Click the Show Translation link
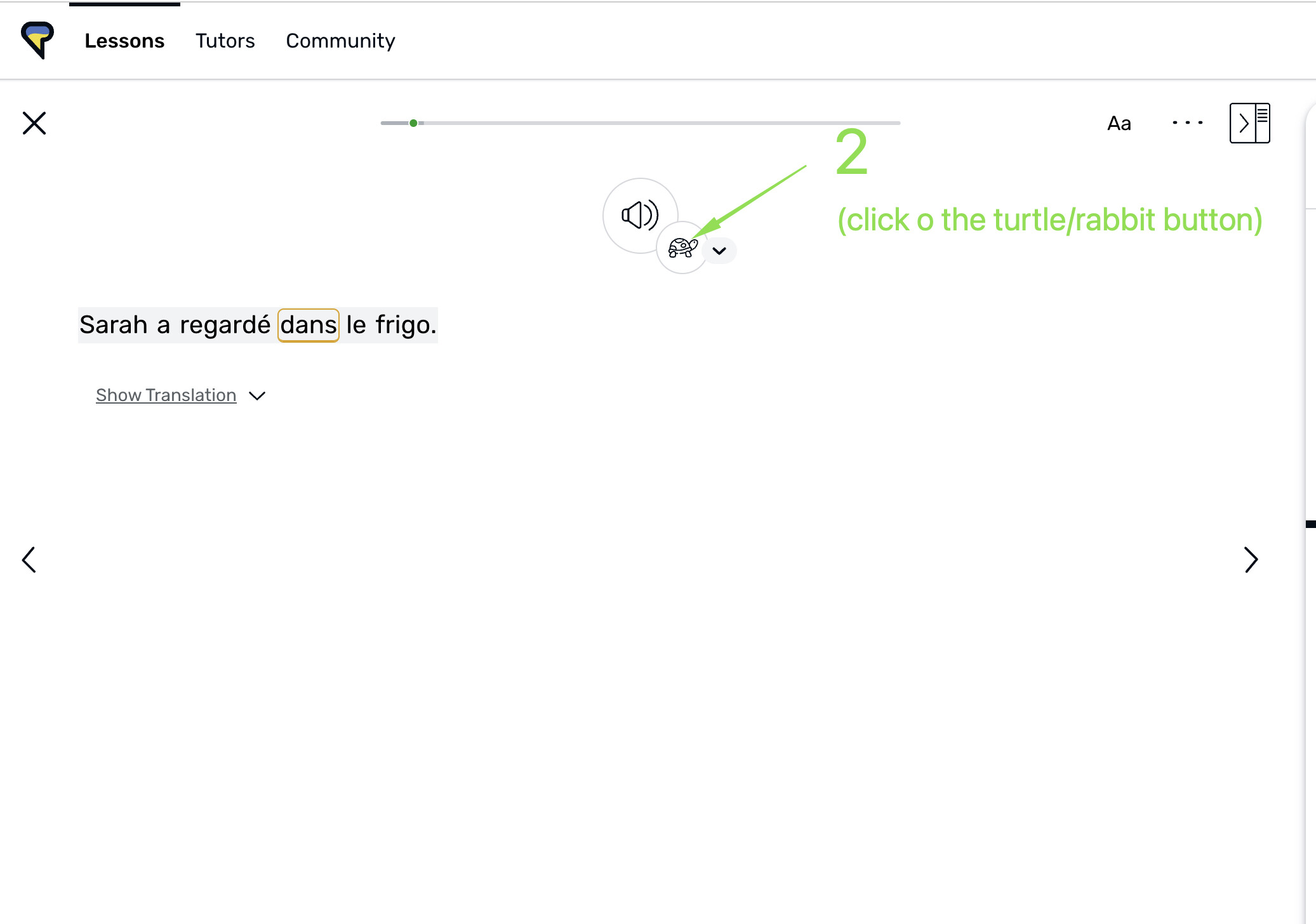1316x924 pixels. click(x=166, y=395)
